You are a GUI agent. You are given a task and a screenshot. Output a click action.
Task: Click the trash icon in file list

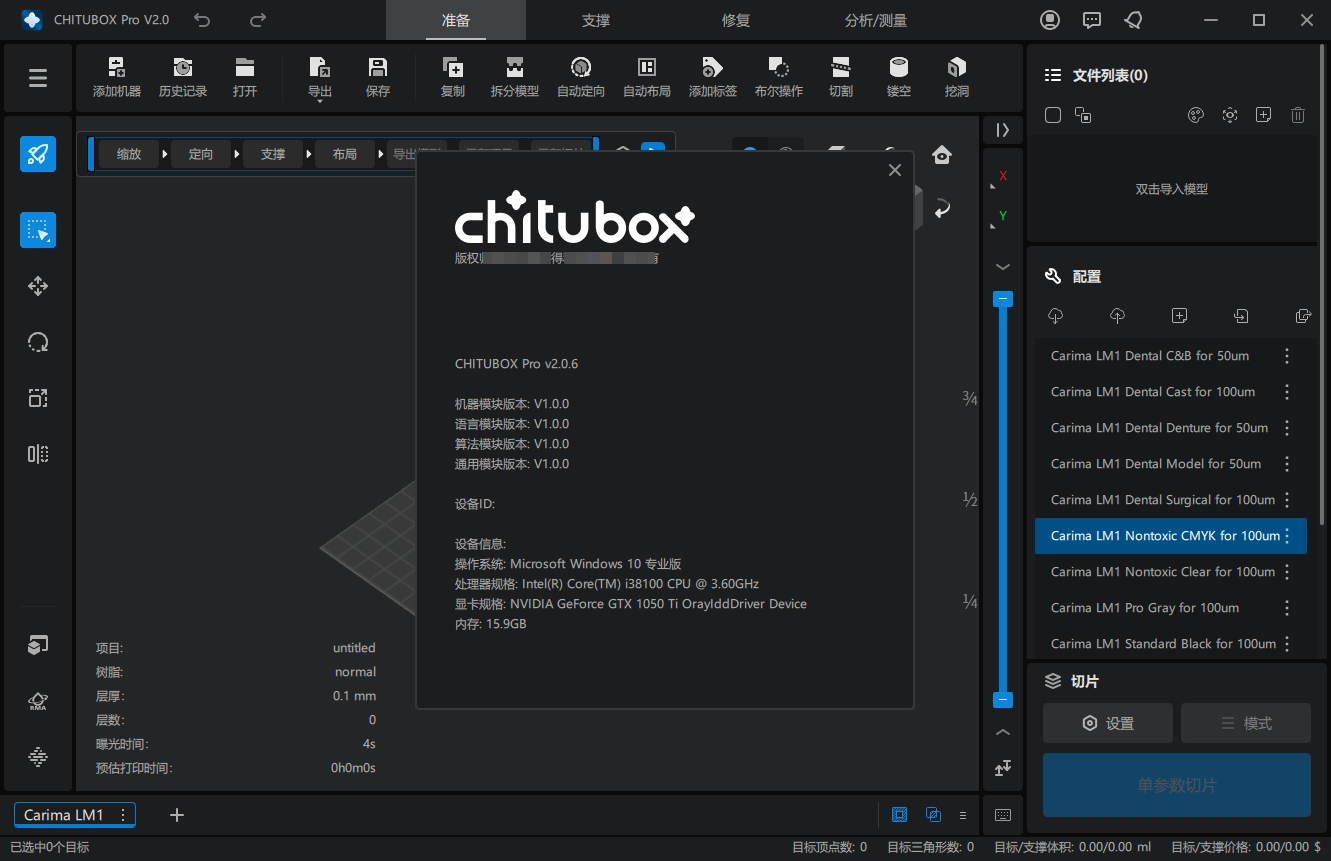pos(1298,115)
